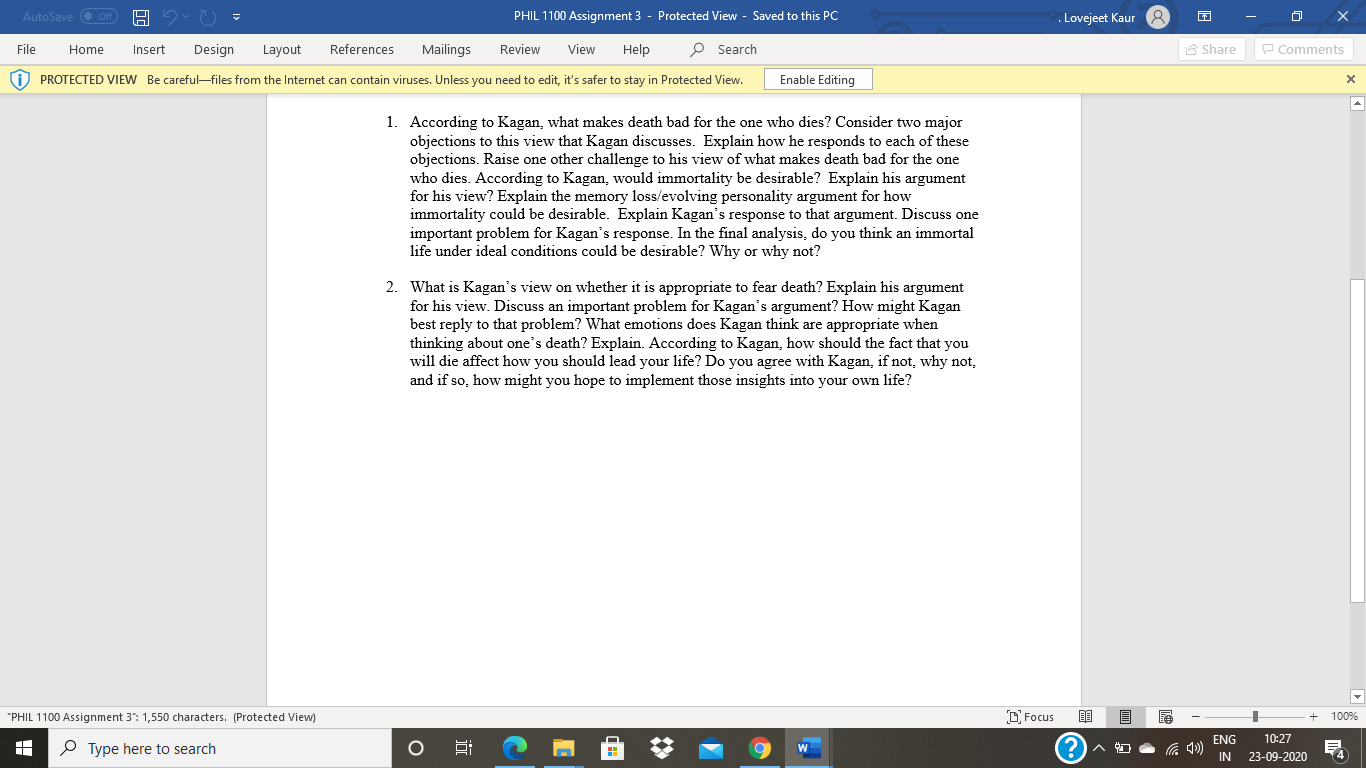The image size is (1366, 768).
Task: Save the document via Quick Access toolbar
Action: pyautogui.click(x=139, y=16)
